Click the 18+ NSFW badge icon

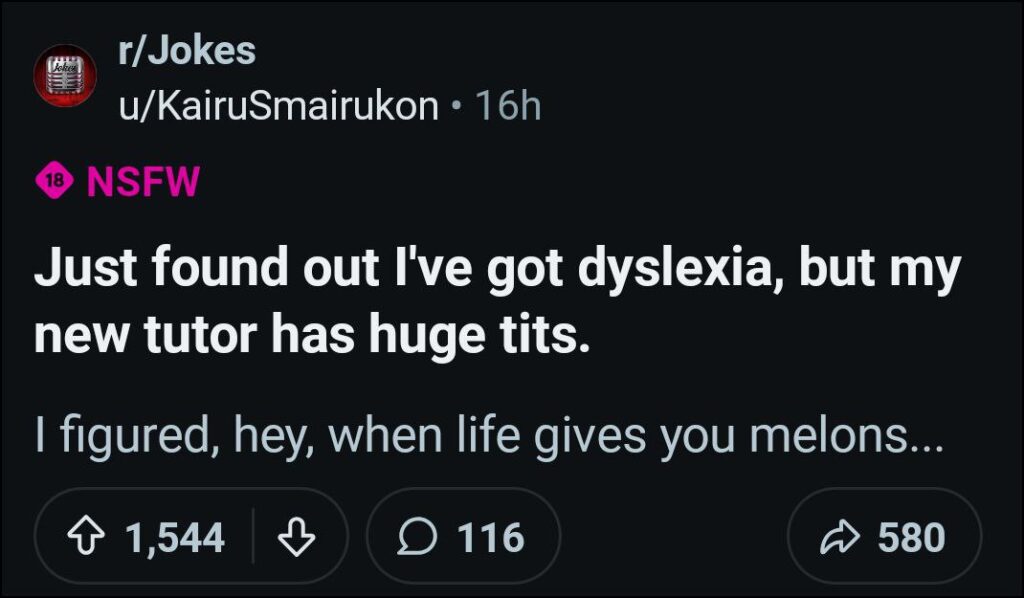[55, 181]
